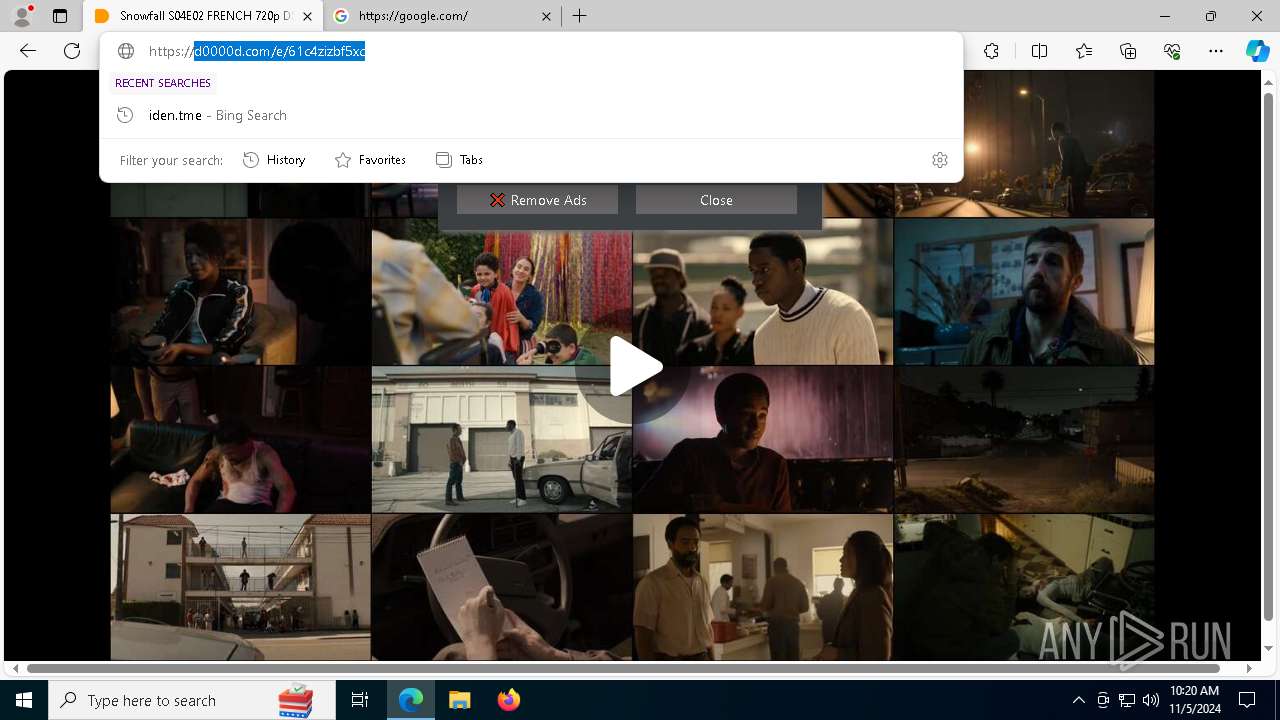This screenshot has width=1280, height=720.
Task: Open the tab actions menu icon
Action: [x=60, y=16]
